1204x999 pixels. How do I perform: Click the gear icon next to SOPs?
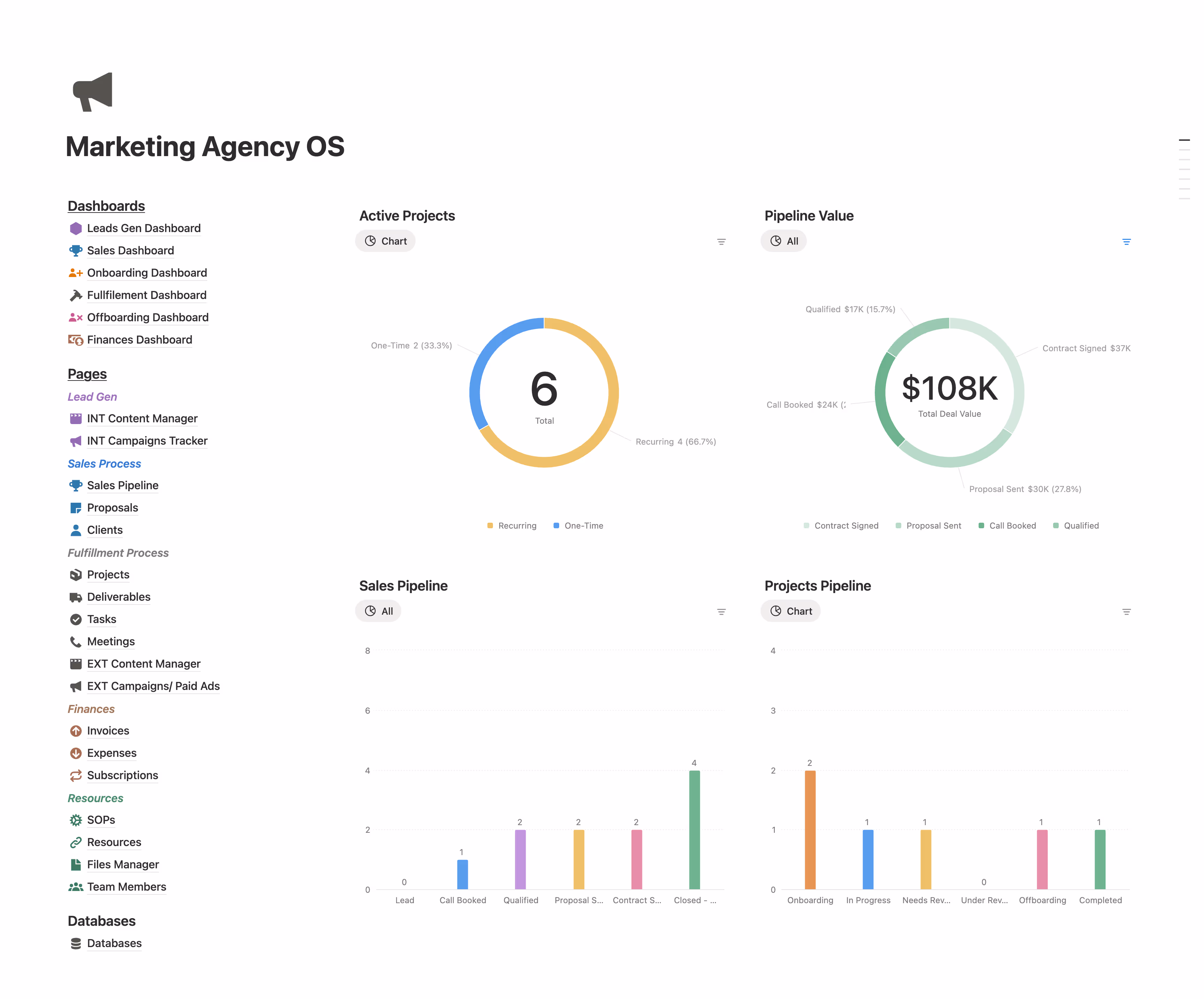[76, 820]
